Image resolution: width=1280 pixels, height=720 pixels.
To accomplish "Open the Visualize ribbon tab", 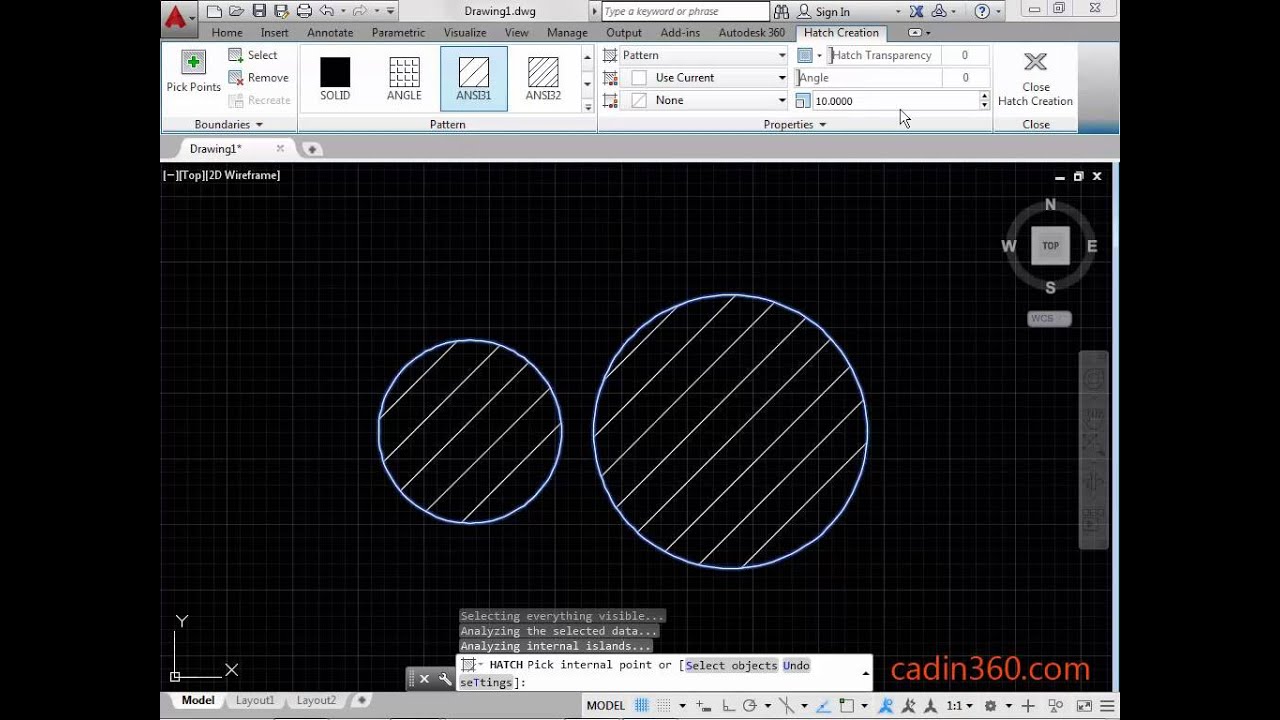I will pyautogui.click(x=465, y=33).
